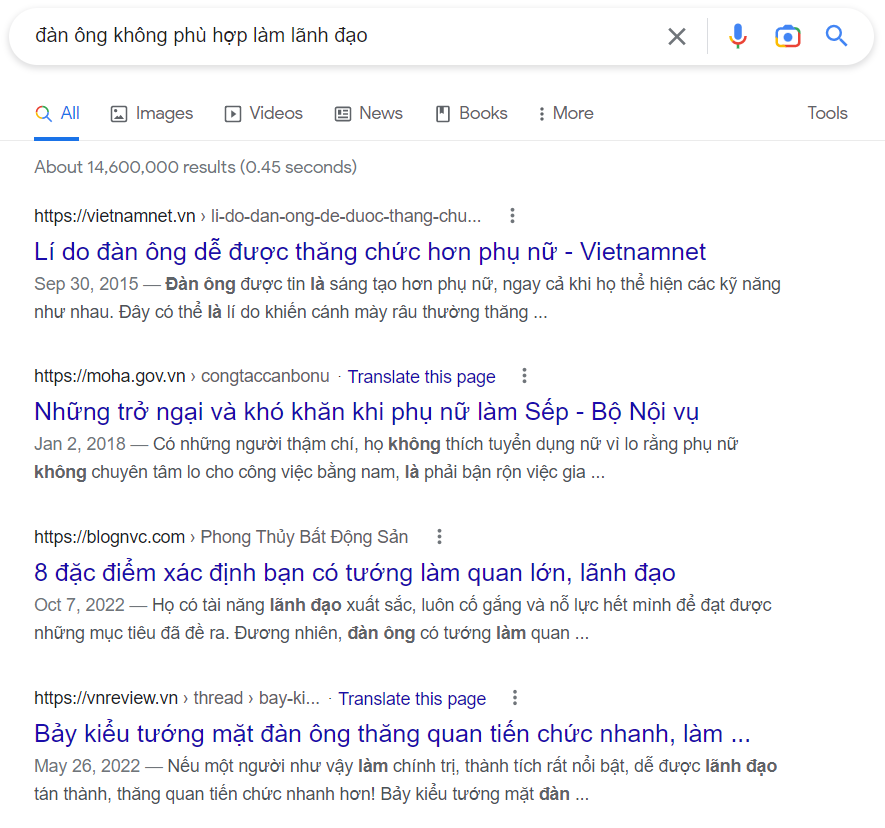Open options menu for the Vietnamnet result

[512, 215]
